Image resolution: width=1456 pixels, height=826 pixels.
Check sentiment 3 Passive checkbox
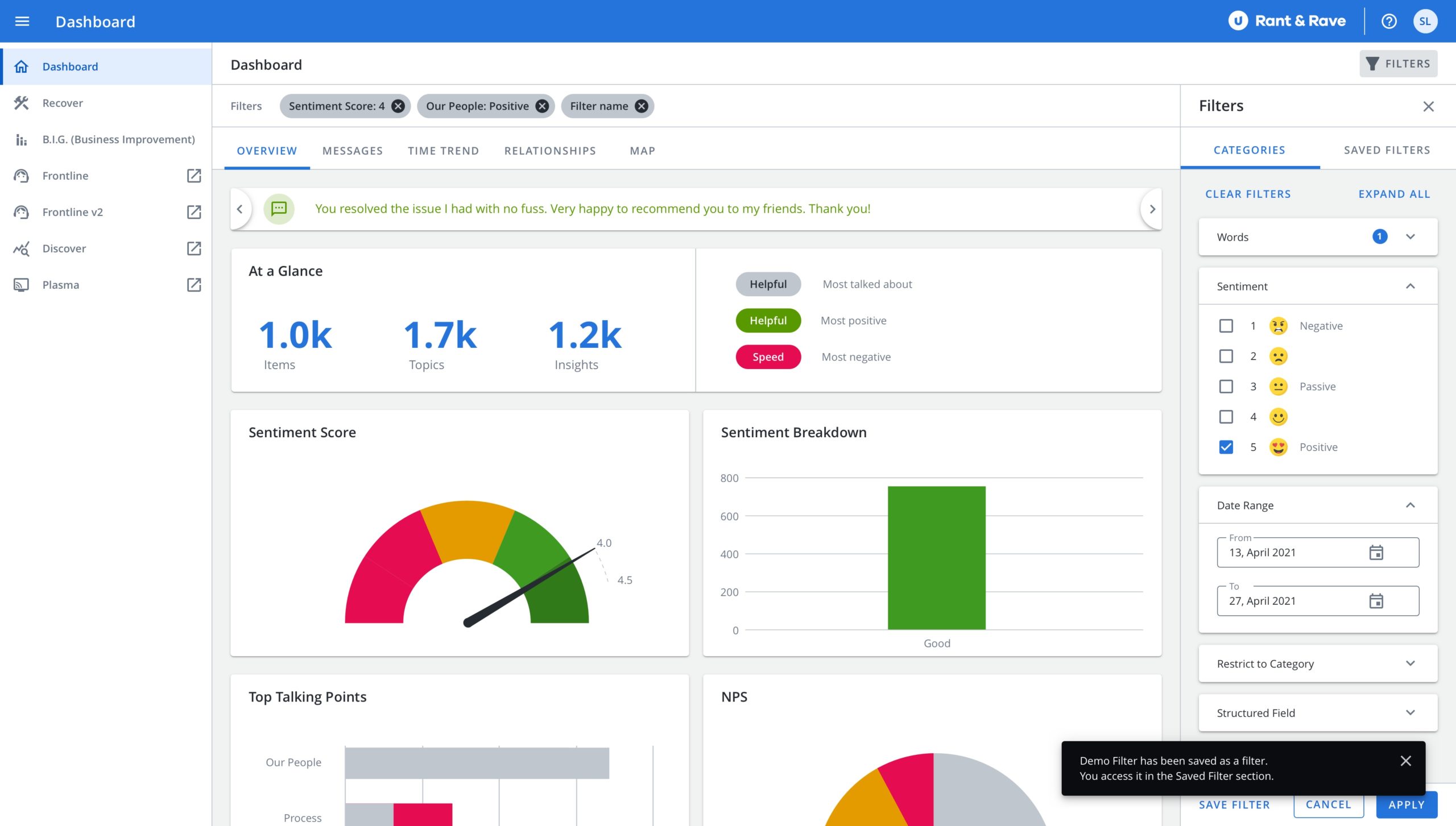pyautogui.click(x=1226, y=387)
